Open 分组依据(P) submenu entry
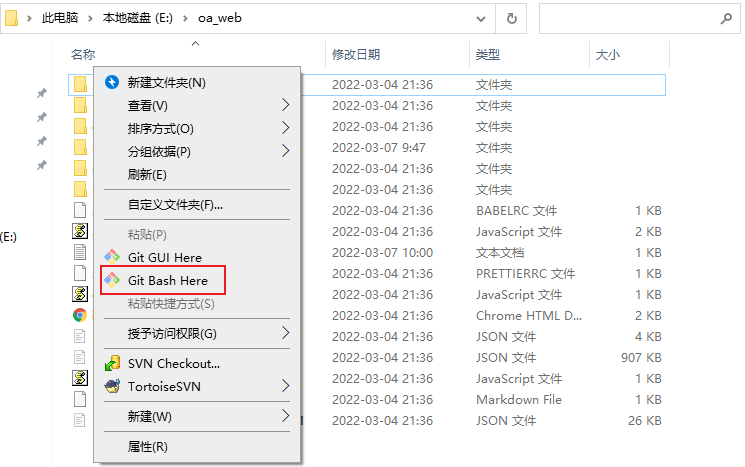745x467 pixels. pos(159,152)
